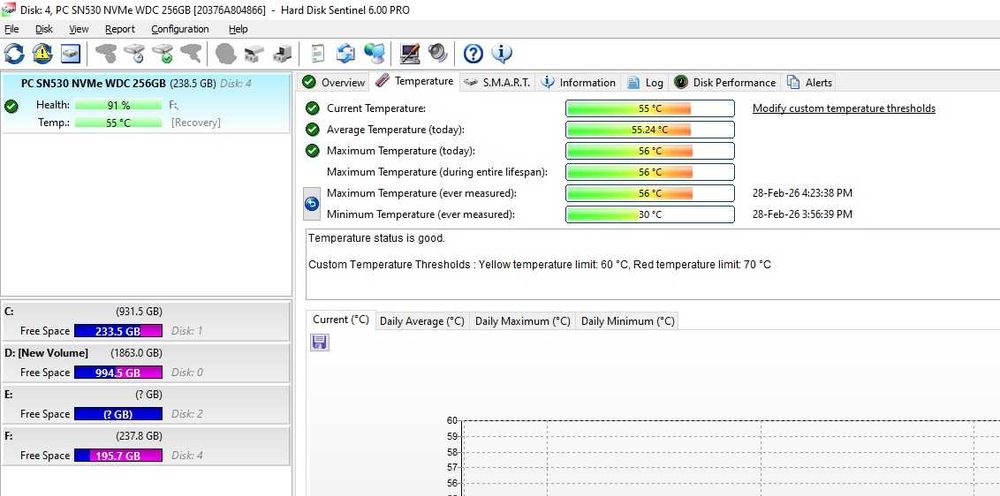Select the Daily Average (°C) graph tab
This screenshot has width=1000, height=496.
[422, 321]
